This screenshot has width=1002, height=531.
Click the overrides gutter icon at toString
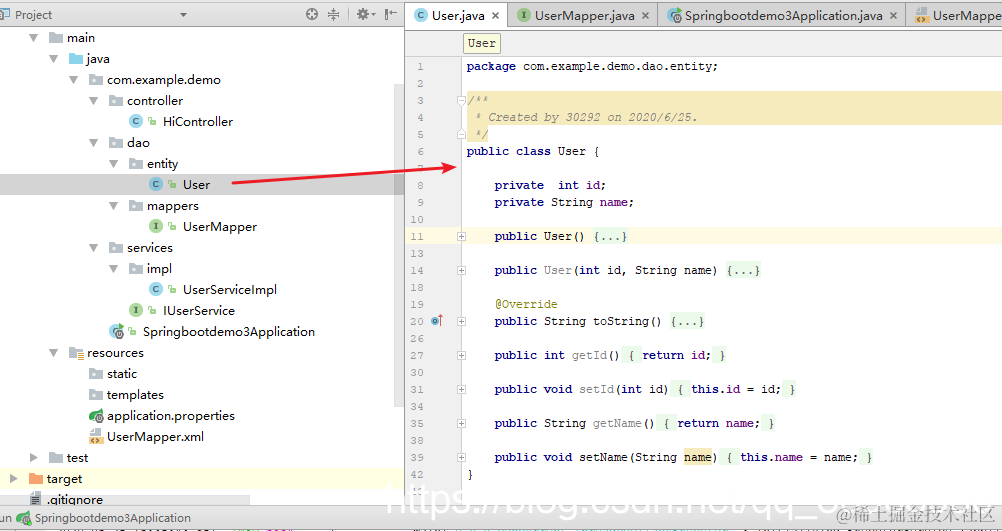(x=437, y=321)
